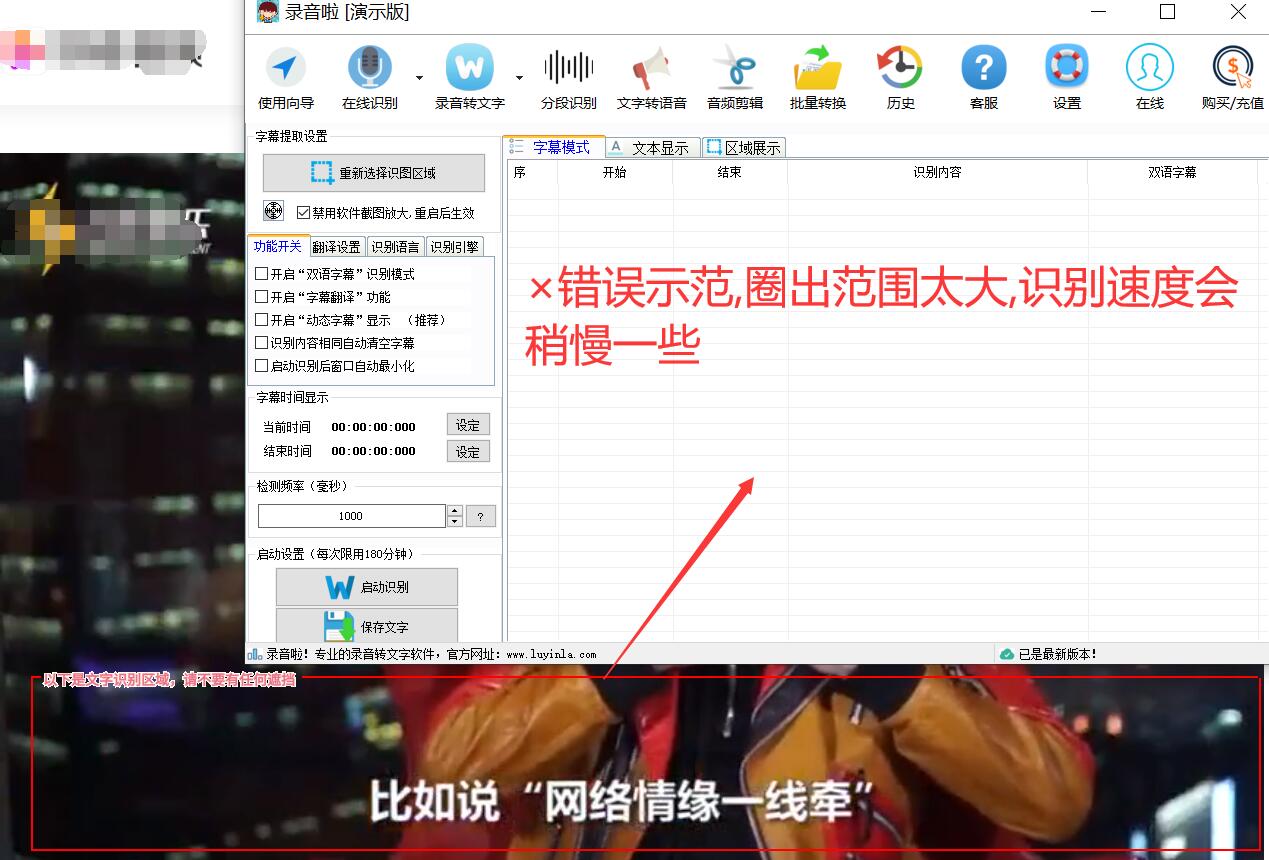The height and width of the screenshot is (860, 1269).
Task: Click 启动识别 button
Action: click(367, 587)
